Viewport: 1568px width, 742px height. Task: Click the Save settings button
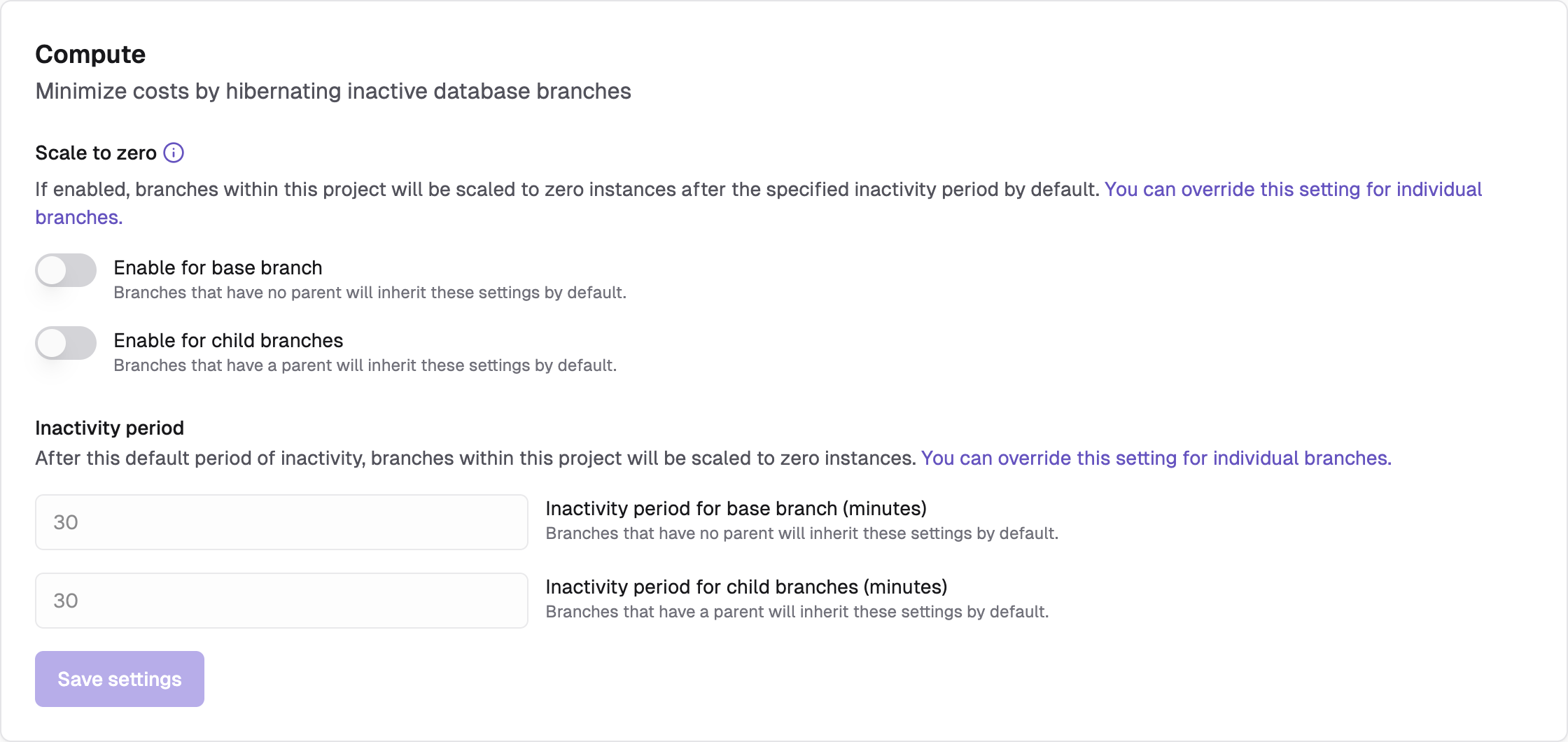coord(120,679)
